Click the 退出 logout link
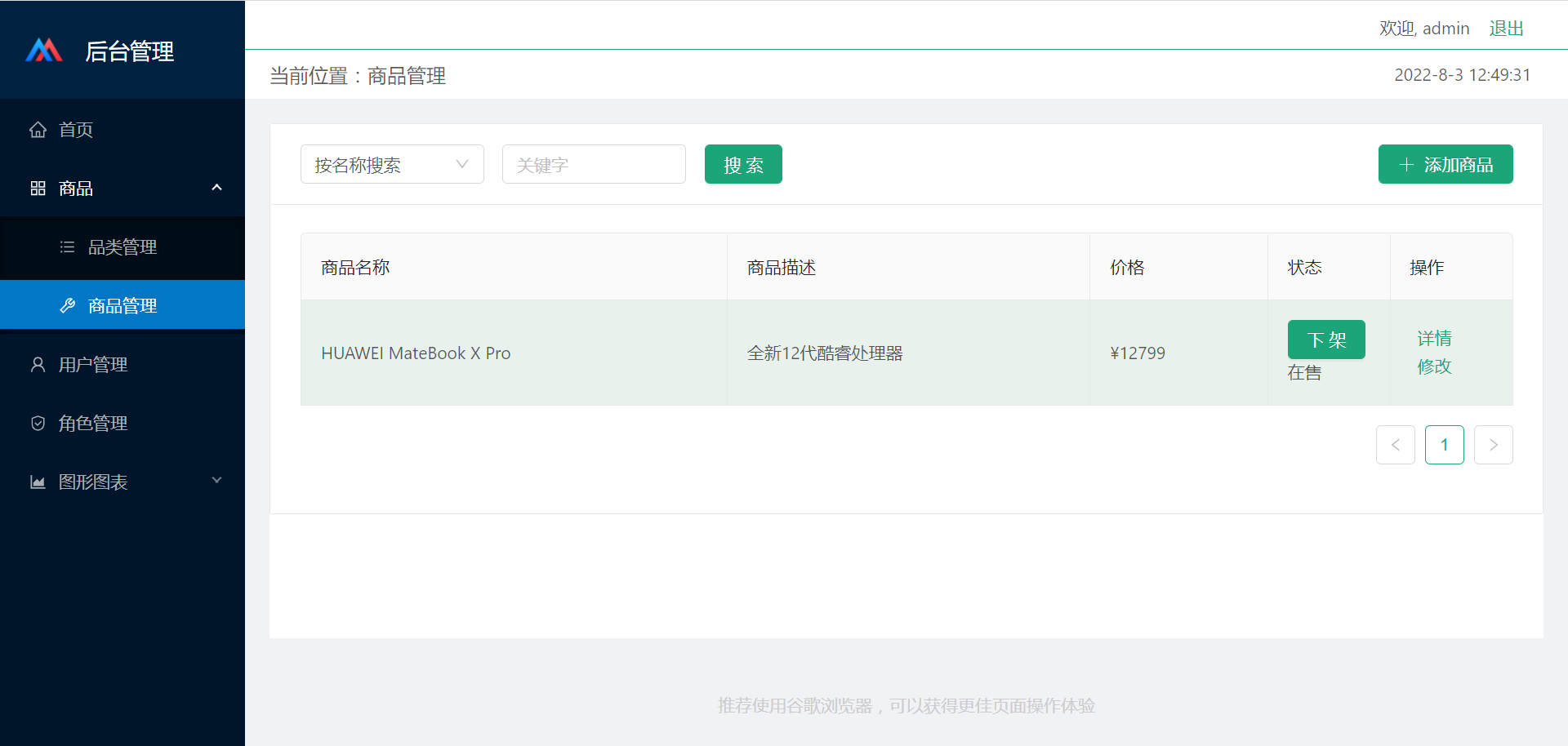Viewport: 1568px width, 746px height. pyautogui.click(x=1506, y=29)
